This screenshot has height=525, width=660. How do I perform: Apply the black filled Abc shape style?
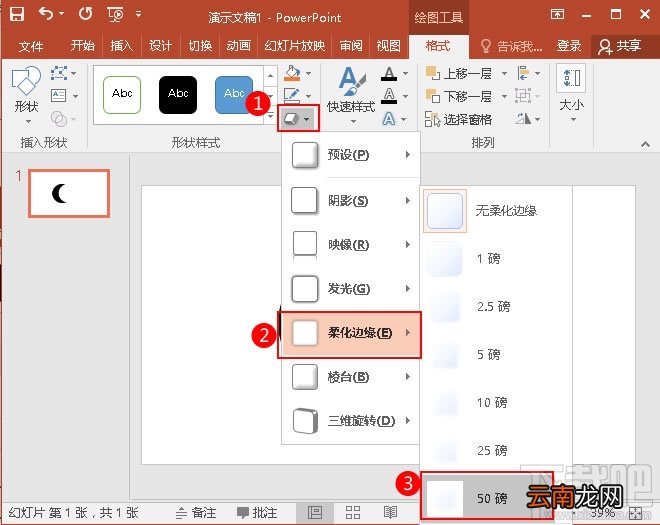pos(178,95)
